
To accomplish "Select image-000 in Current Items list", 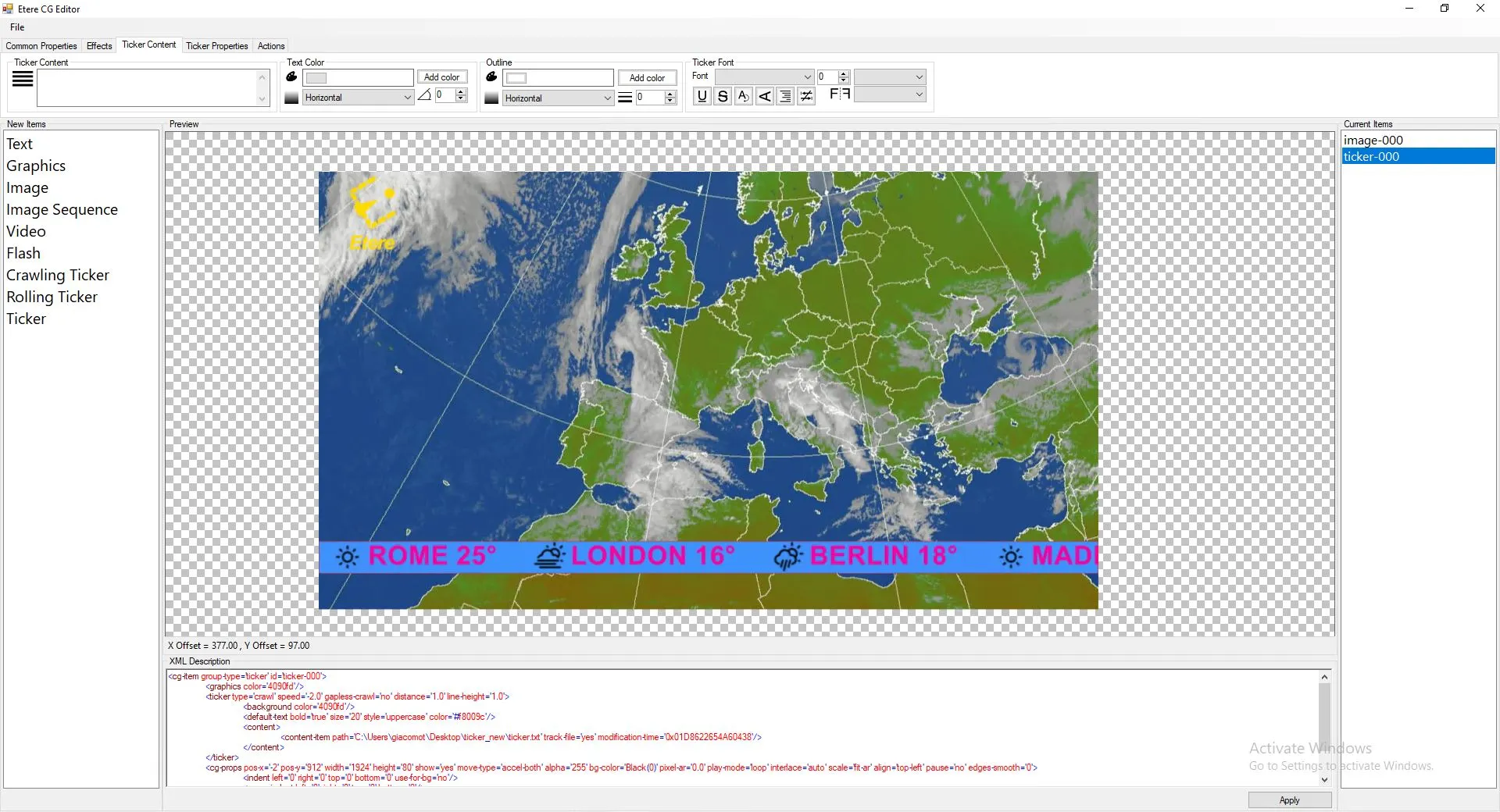I will (x=1373, y=141).
